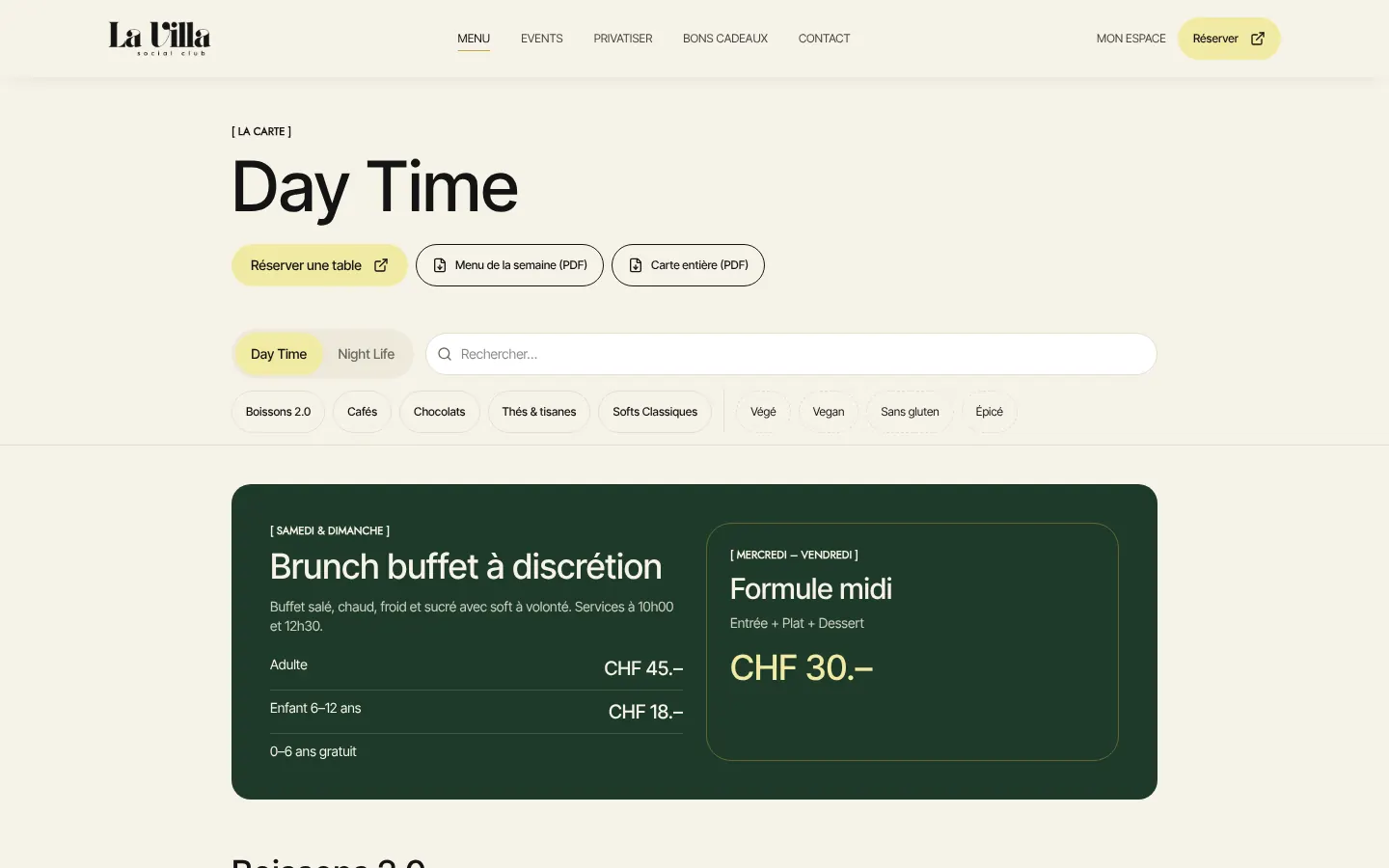Click the Réserver une table button
1389x868 pixels.
point(319,265)
